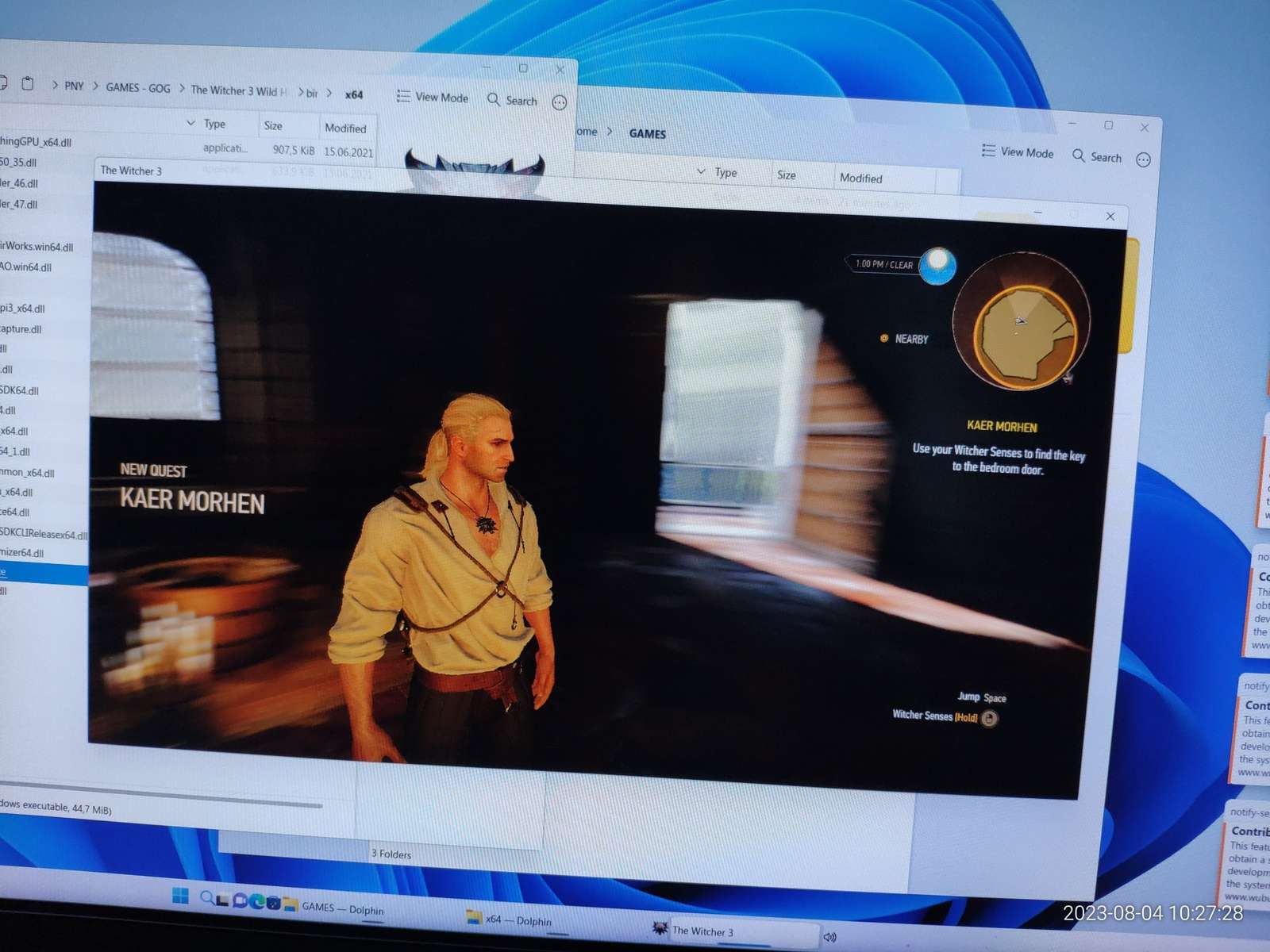Close The Witcher 3 game window
The image size is (1270, 952).
pyautogui.click(x=1110, y=217)
